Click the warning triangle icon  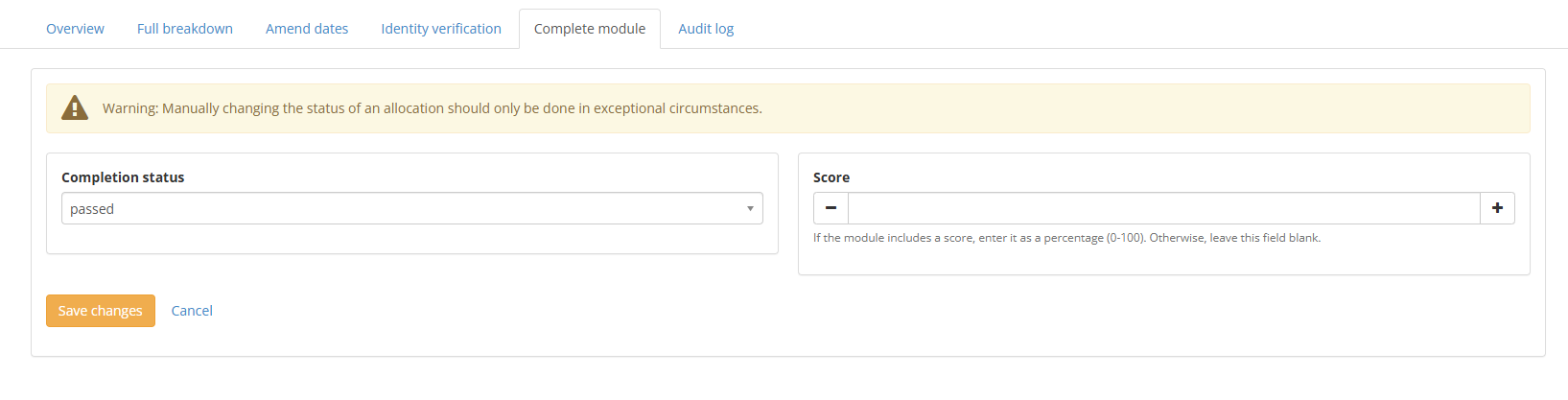(x=75, y=107)
